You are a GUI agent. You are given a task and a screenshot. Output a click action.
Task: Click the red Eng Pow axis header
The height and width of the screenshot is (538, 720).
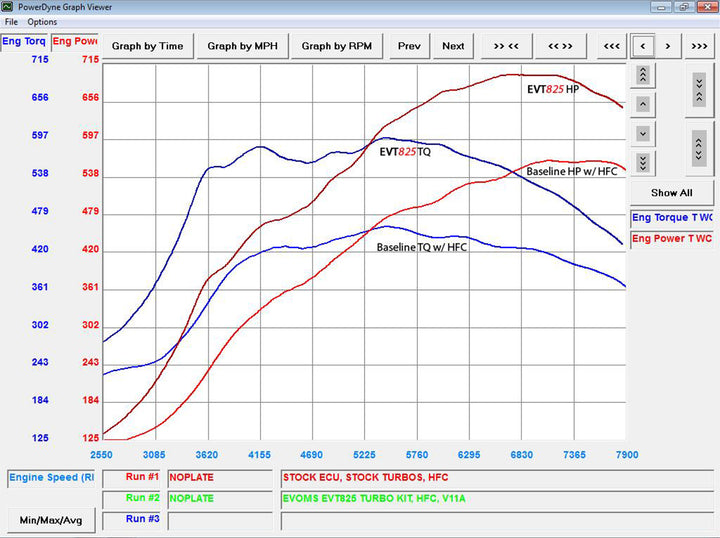tap(75, 41)
